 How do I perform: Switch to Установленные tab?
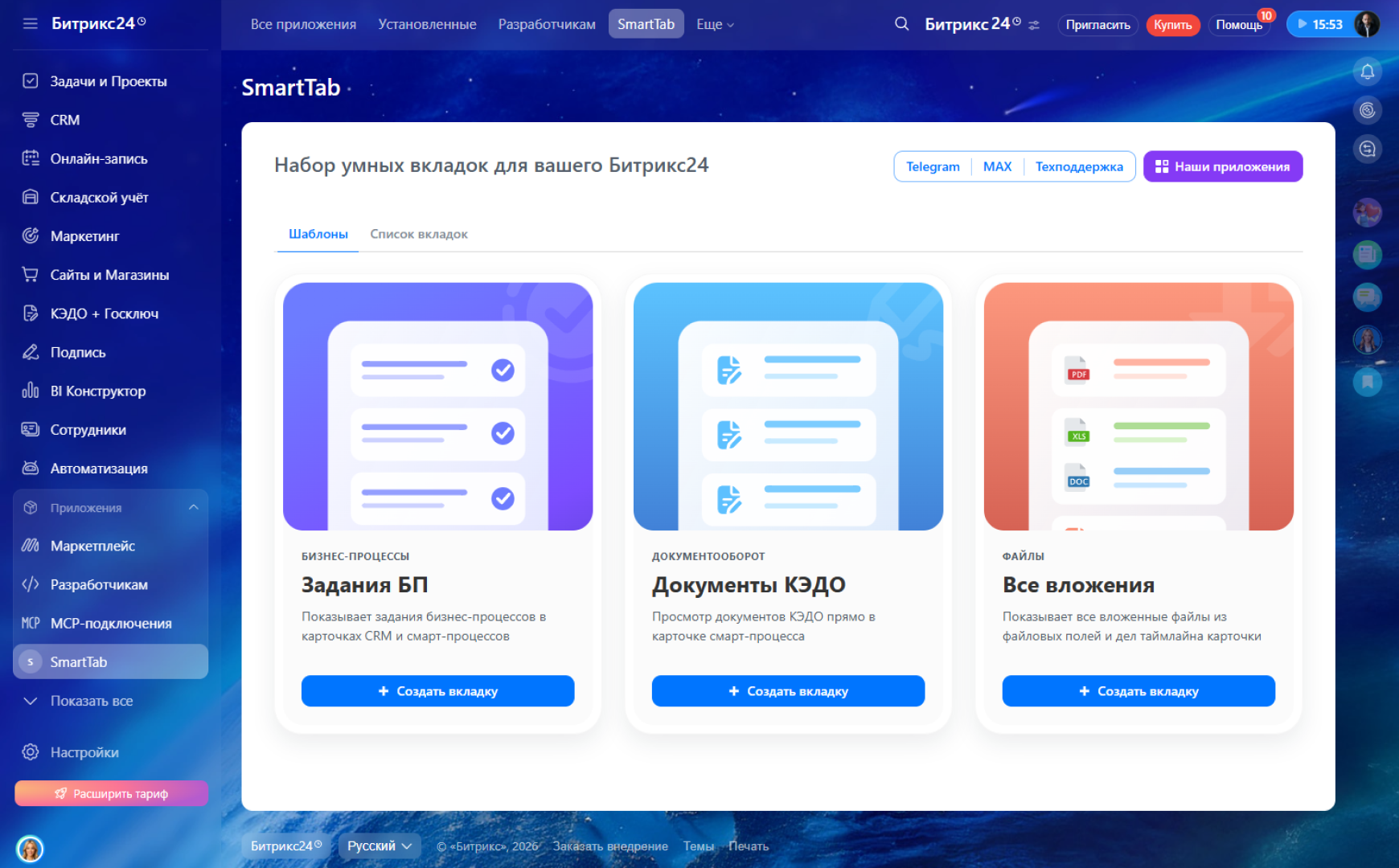click(x=427, y=24)
